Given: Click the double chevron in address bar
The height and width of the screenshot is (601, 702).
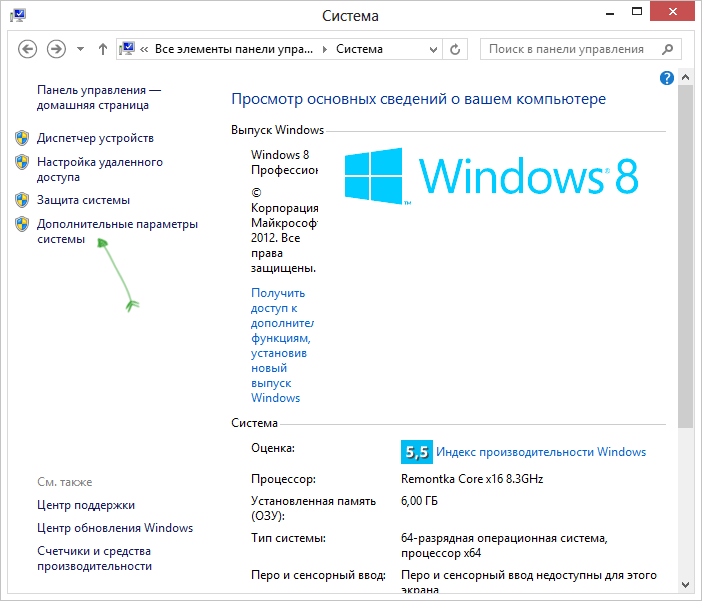Looking at the screenshot, I should 144,49.
